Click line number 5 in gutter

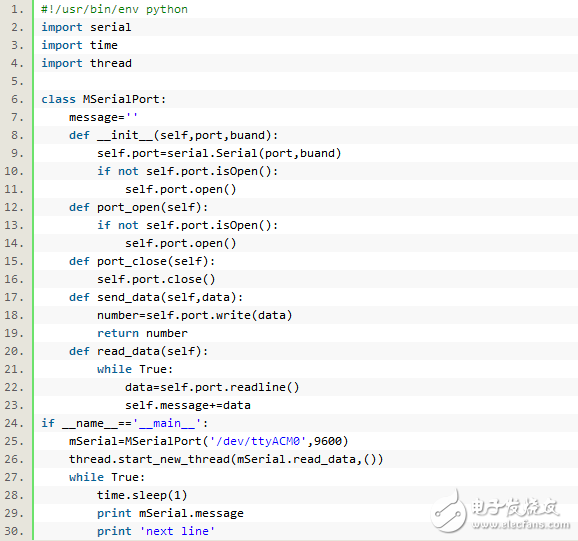click(x=17, y=81)
